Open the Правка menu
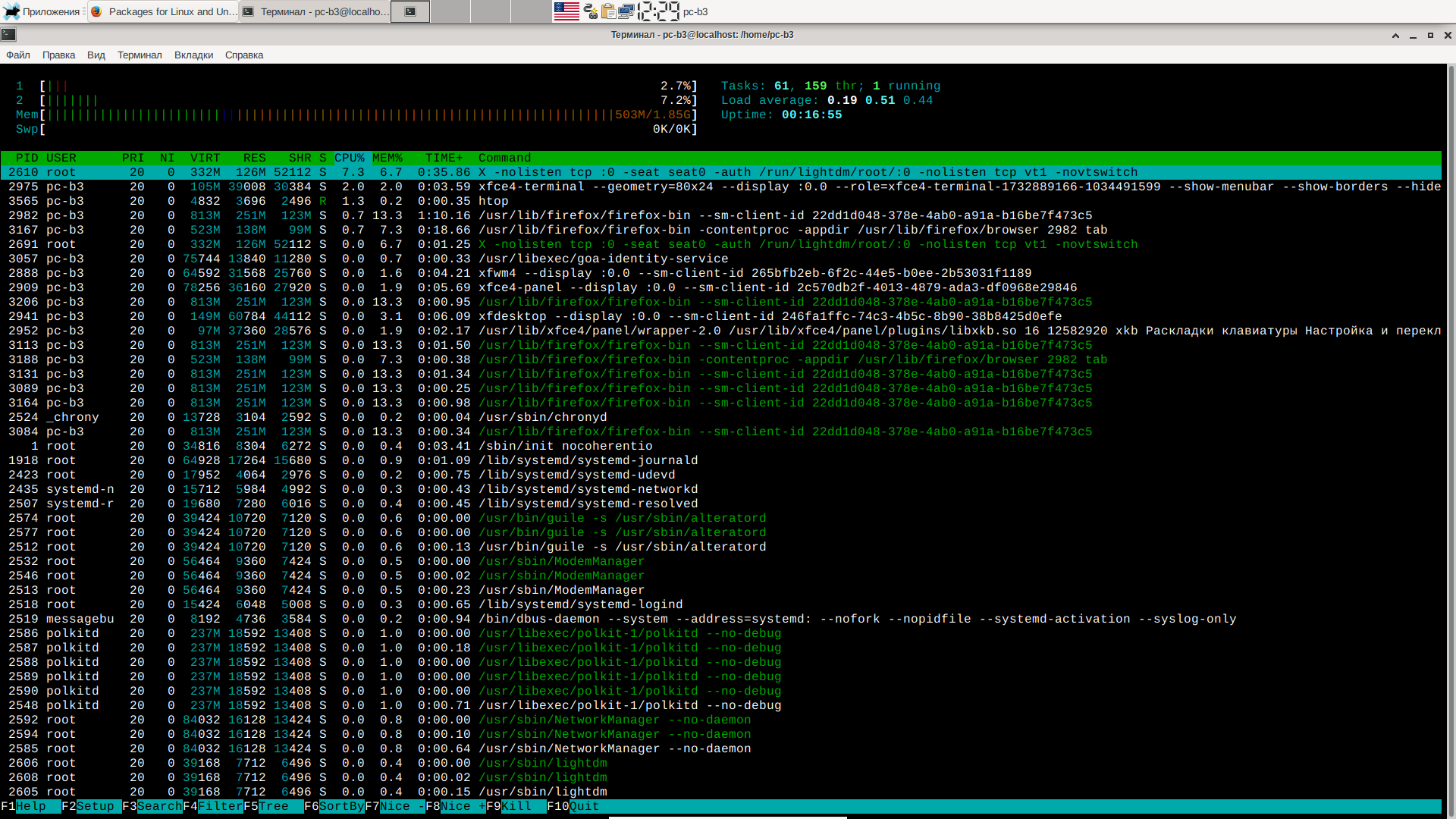 pyautogui.click(x=58, y=55)
